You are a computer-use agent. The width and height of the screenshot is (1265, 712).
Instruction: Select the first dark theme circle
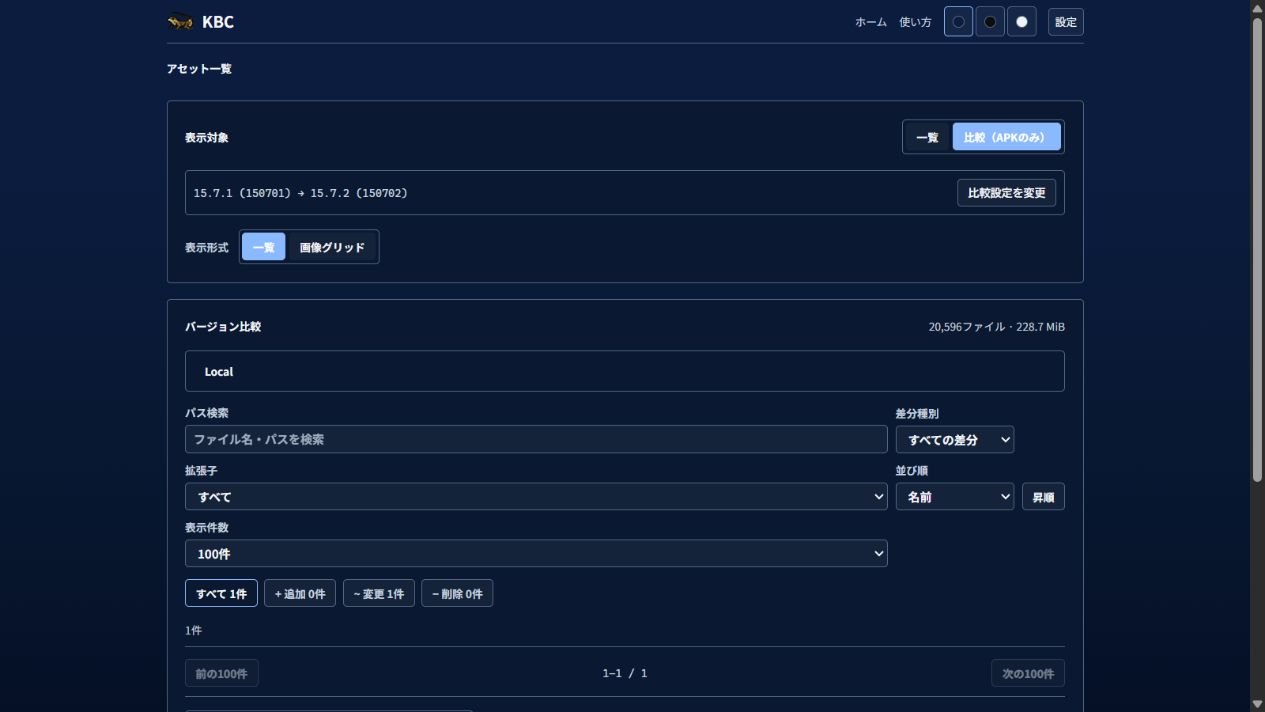tap(958, 22)
